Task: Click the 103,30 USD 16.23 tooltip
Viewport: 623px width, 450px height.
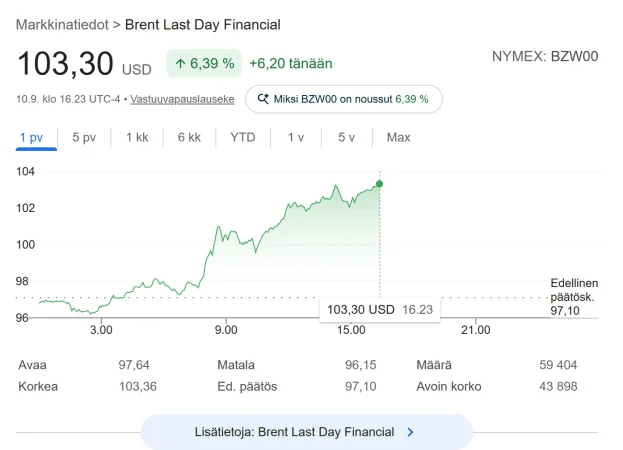Action: 380,309
